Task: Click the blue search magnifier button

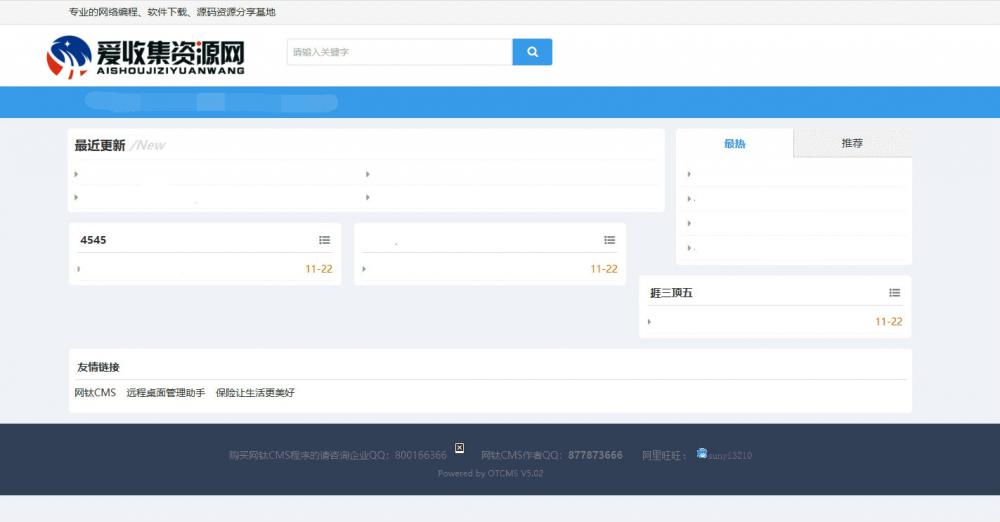Action: tap(532, 52)
